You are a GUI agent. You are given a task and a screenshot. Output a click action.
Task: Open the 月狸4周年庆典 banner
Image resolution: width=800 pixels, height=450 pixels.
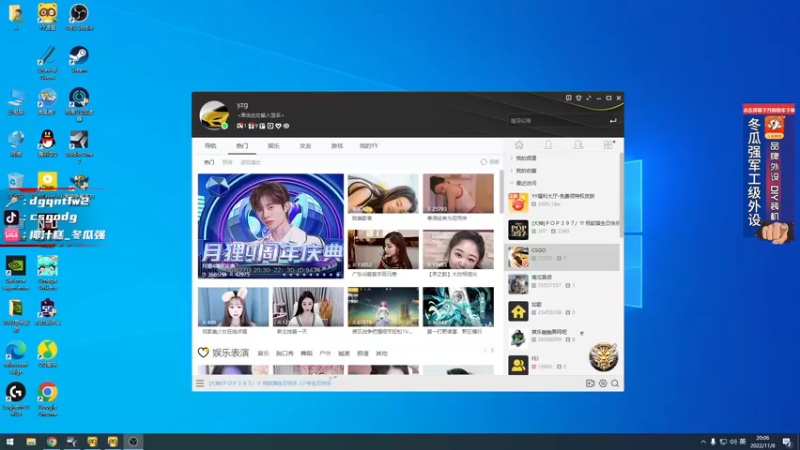tap(271, 226)
